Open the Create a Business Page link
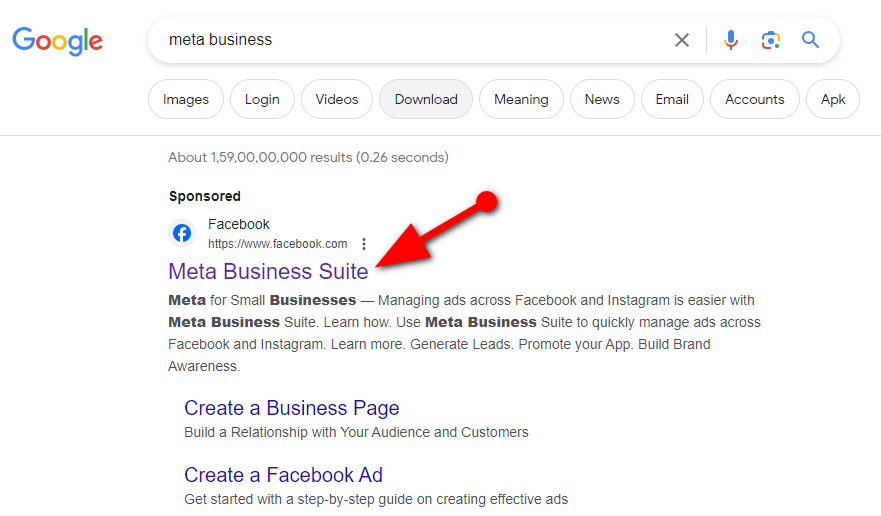 click(292, 408)
